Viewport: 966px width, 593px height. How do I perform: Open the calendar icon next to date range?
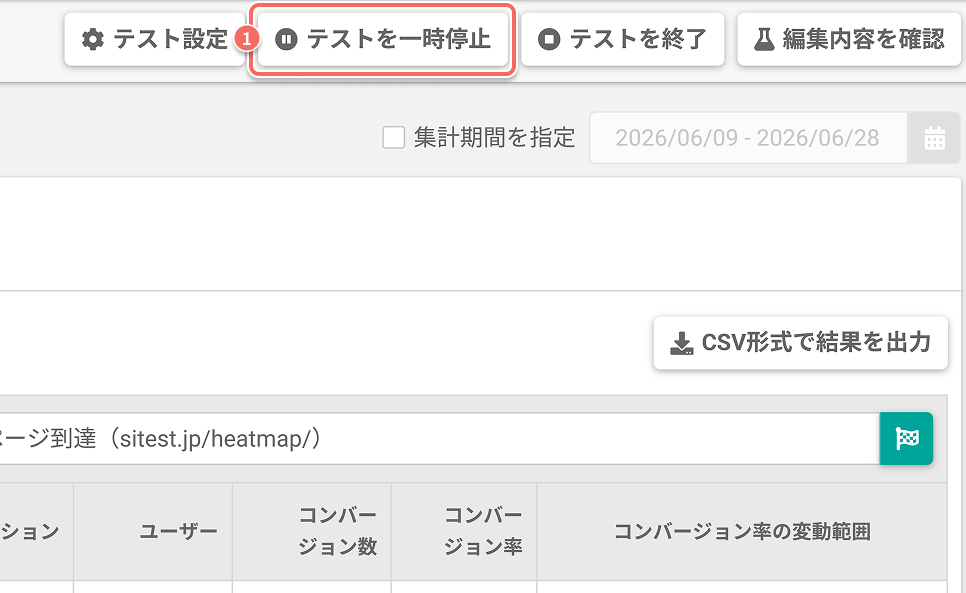(x=935, y=138)
